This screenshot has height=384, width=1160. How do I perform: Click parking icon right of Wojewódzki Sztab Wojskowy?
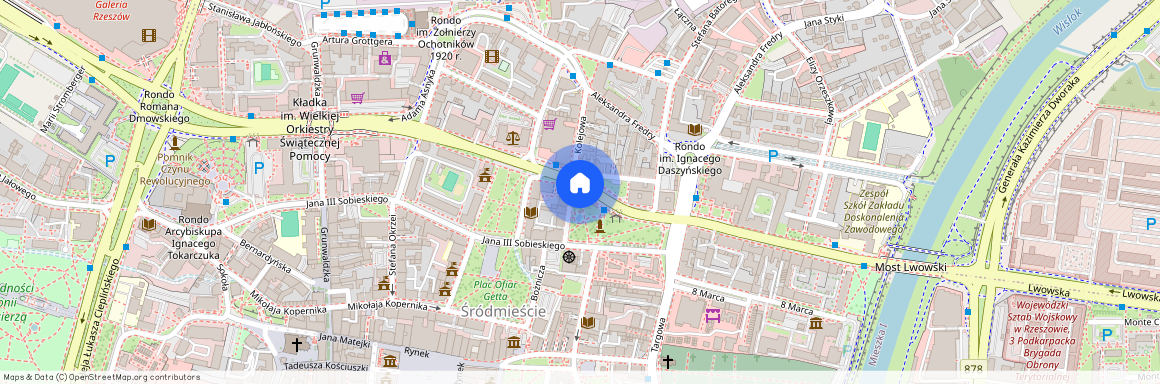1107,334
